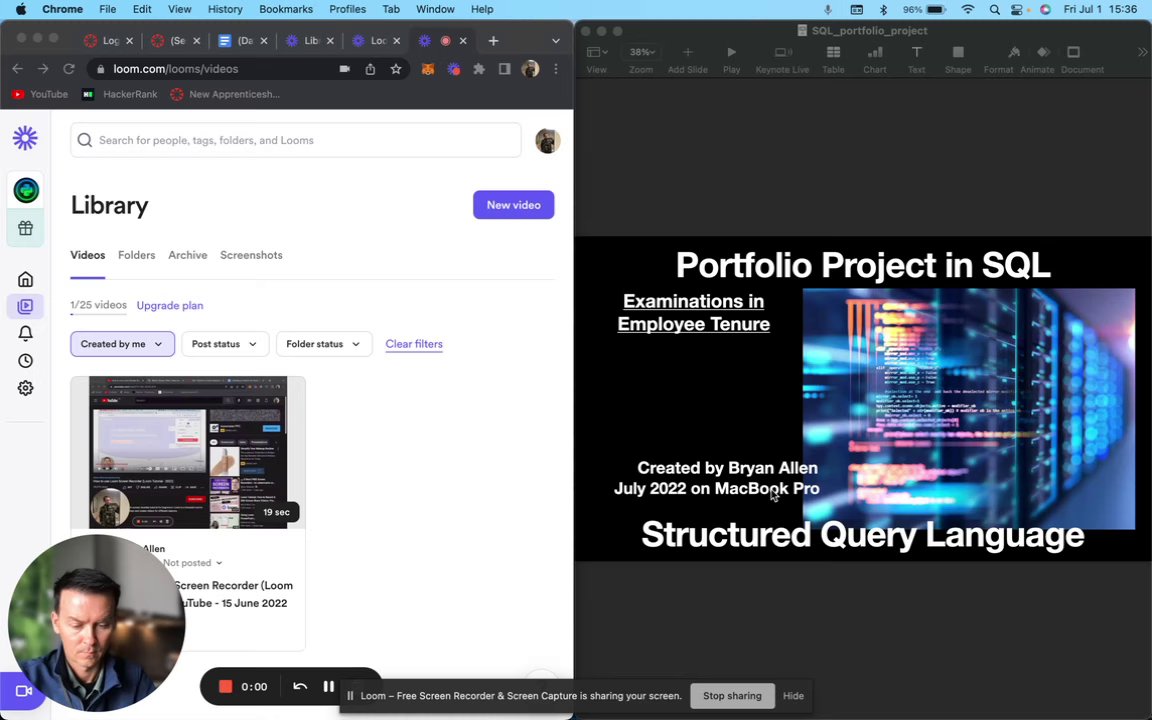The image size is (1152, 720).
Task: Open History menu in menu bar
Action: [x=225, y=9]
